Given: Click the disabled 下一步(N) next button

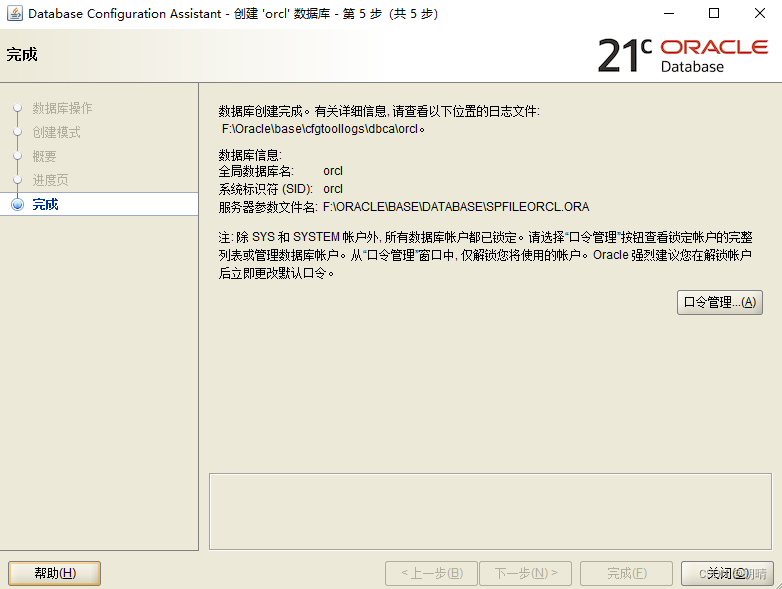Looking at the screenshot, I should pos(526,574).
